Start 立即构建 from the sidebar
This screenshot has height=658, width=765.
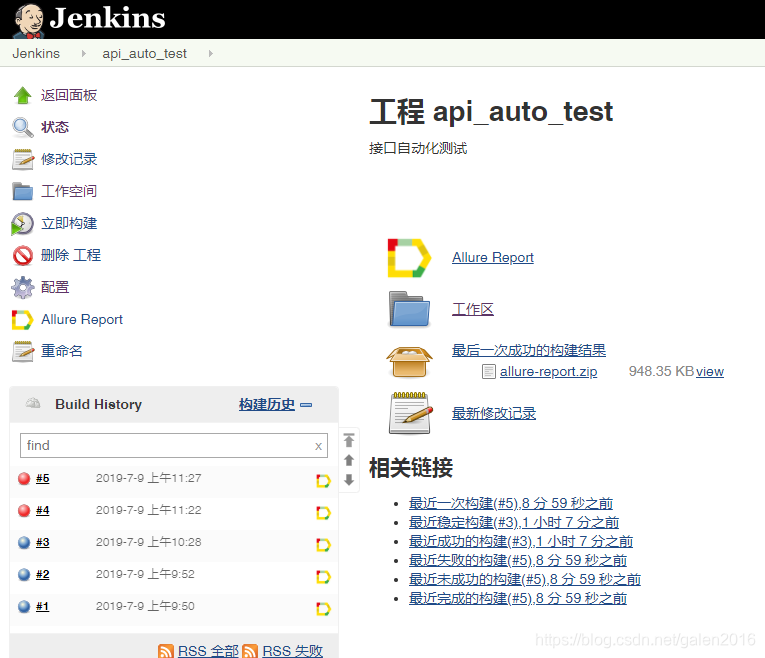(69, 223)
